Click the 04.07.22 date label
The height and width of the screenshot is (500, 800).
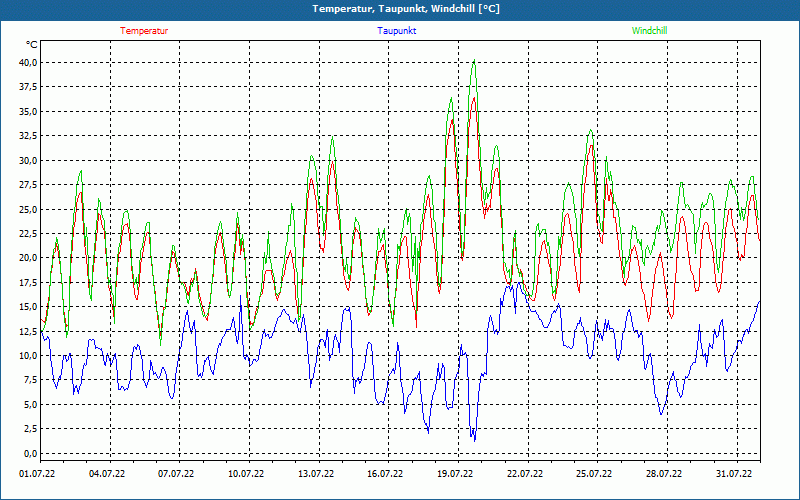107,473
